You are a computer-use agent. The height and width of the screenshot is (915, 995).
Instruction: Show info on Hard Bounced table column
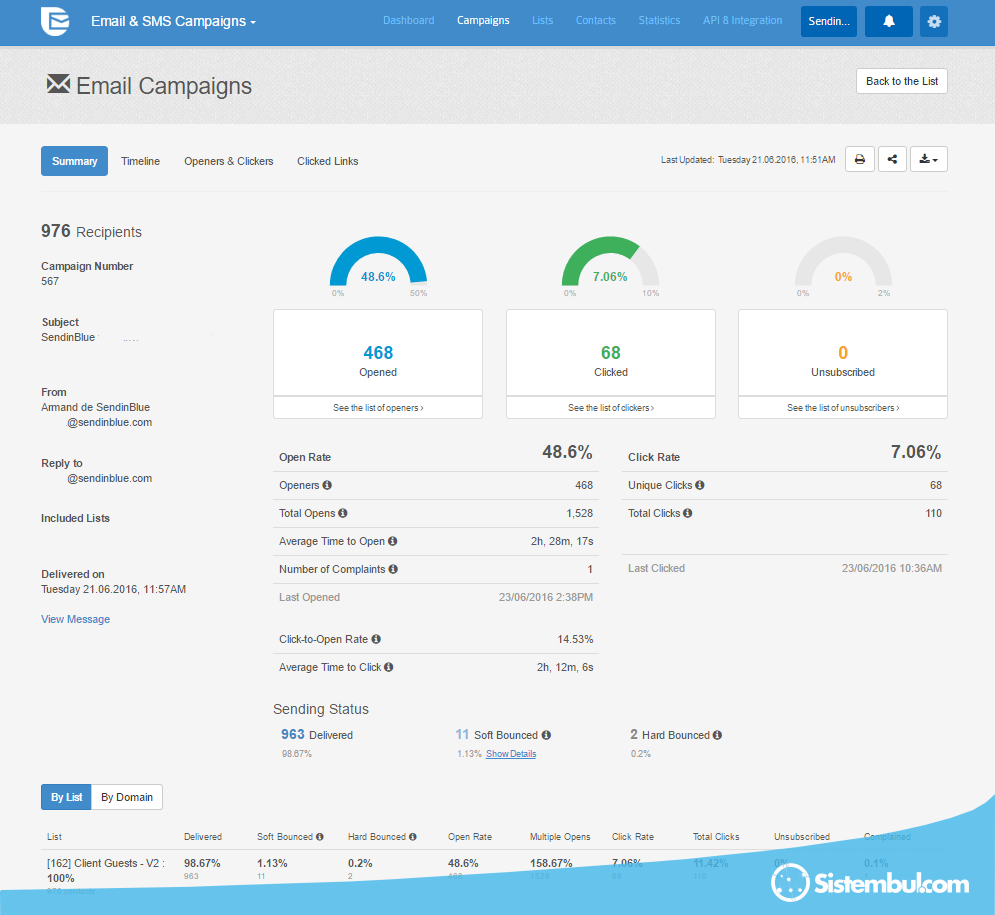[412, 836]
